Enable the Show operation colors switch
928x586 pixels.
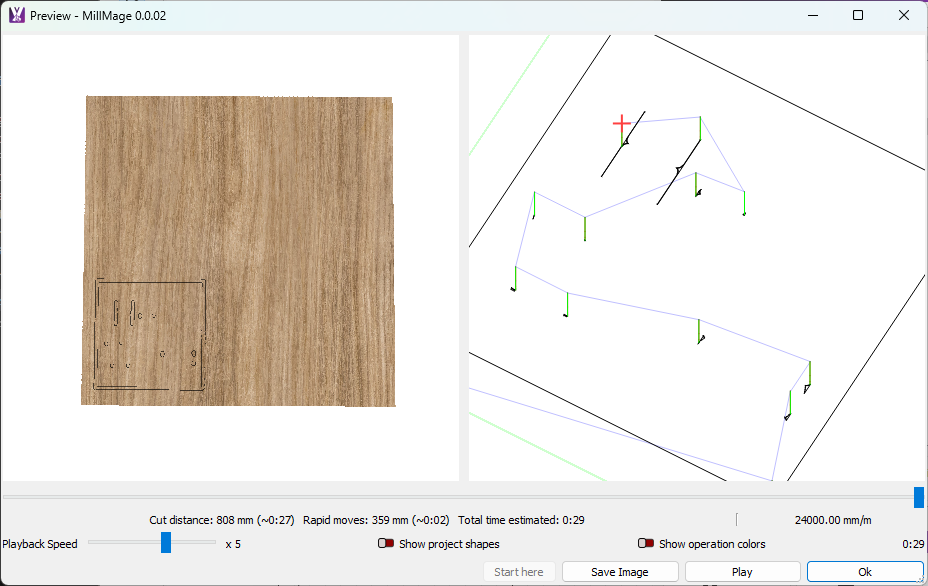[x=646, y=544]
